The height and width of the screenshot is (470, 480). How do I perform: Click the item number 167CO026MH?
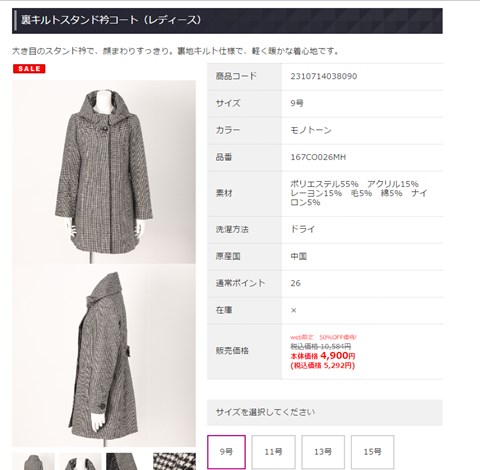pyautogui.click(x=318, y=157)
